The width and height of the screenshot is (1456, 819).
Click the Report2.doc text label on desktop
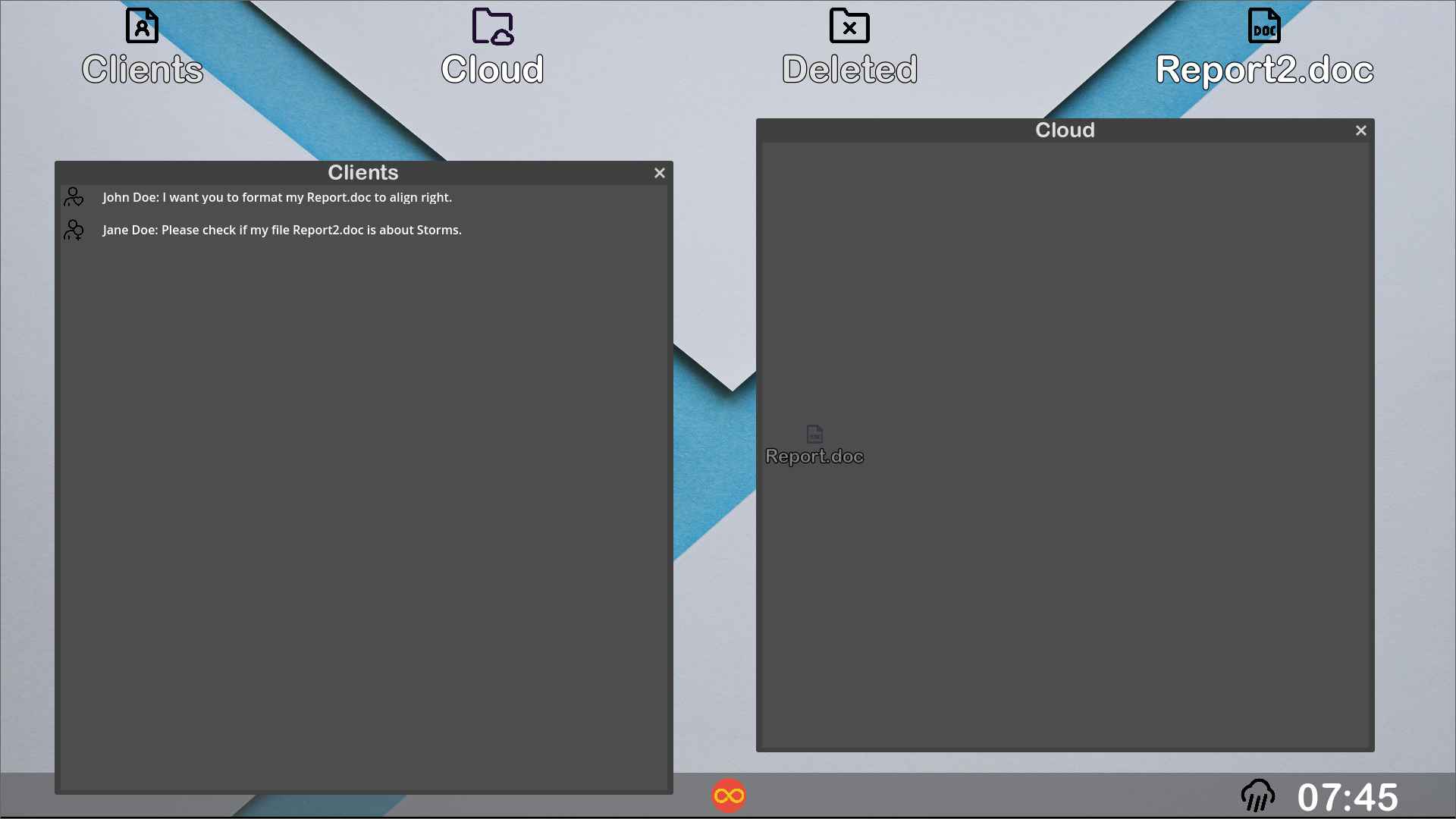coord(1264,70)
